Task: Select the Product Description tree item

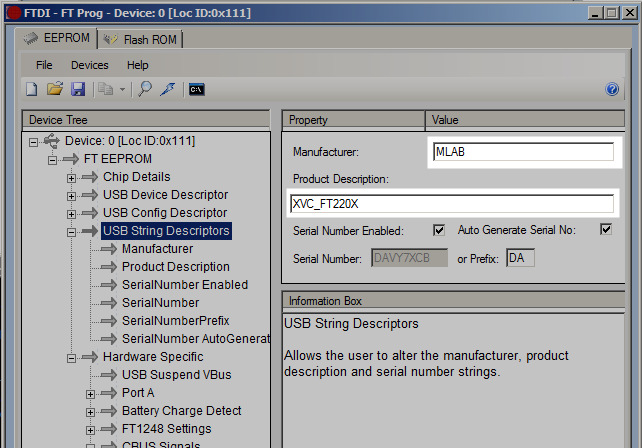Action: (176, 267)
